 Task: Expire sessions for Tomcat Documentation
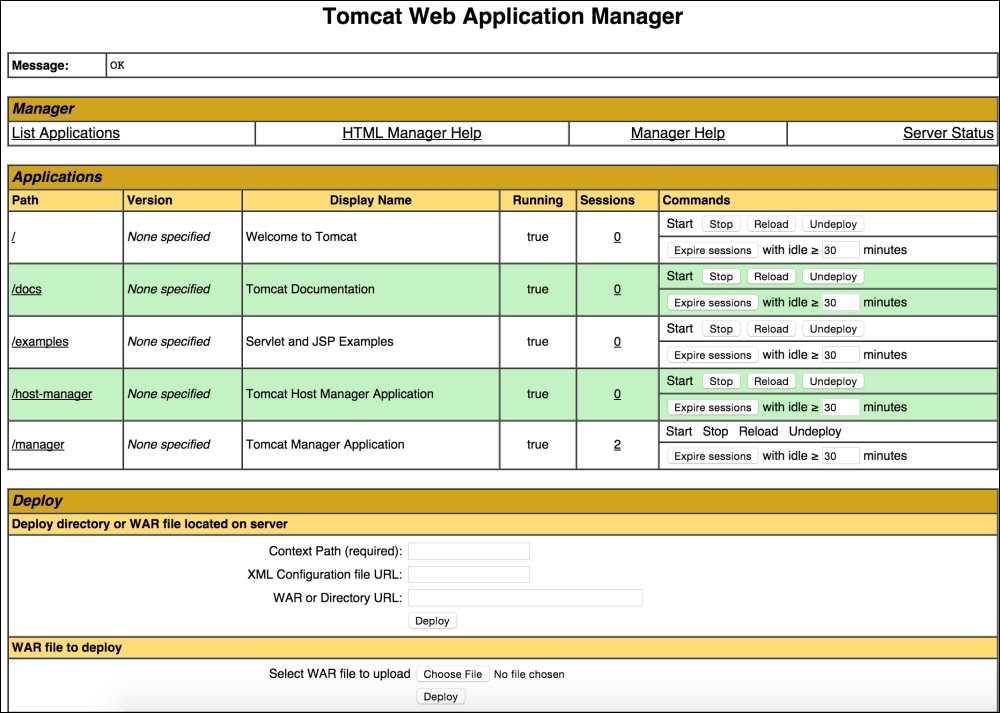coord(712,302)
